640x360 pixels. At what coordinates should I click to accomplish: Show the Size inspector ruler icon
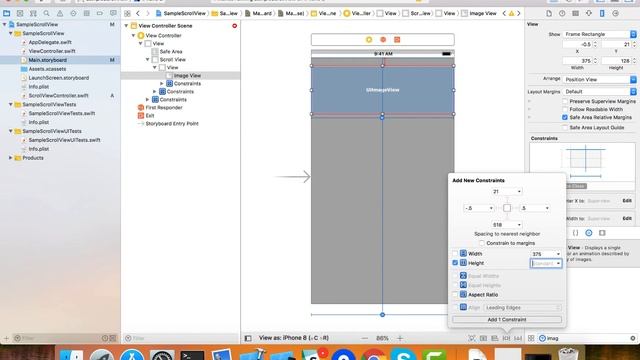click(x=602, y=13)
